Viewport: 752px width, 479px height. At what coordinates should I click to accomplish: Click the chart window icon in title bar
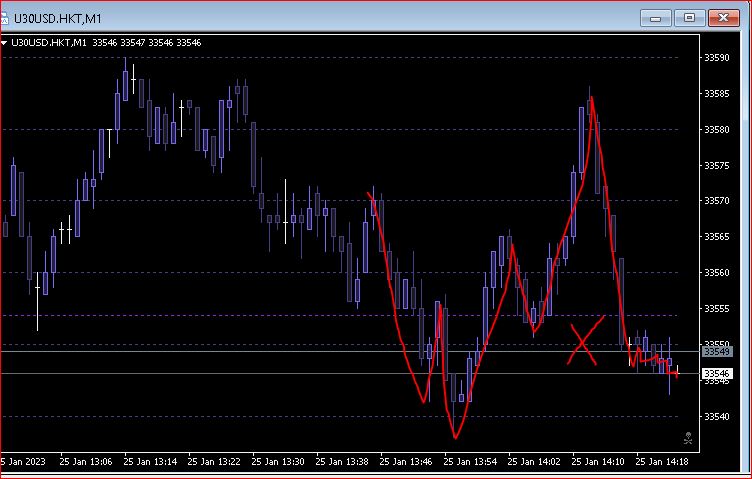(x=4, y=19)
